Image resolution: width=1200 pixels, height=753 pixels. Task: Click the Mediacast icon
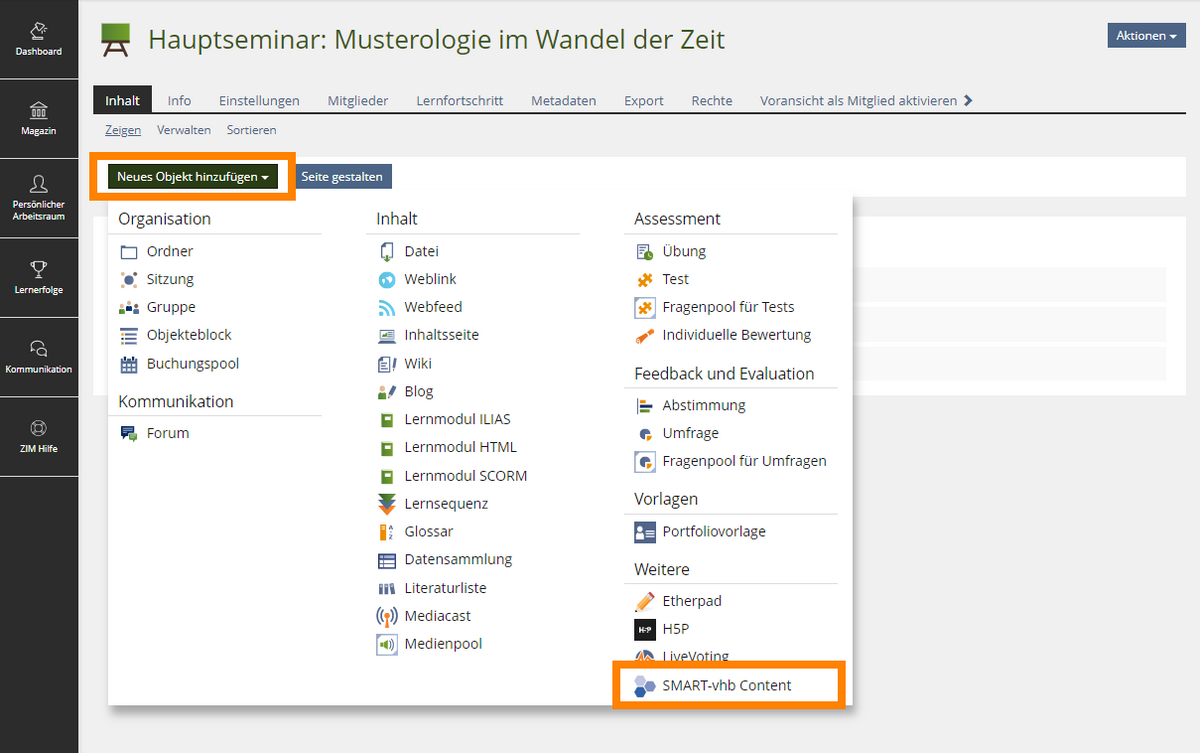click(387, 616)
